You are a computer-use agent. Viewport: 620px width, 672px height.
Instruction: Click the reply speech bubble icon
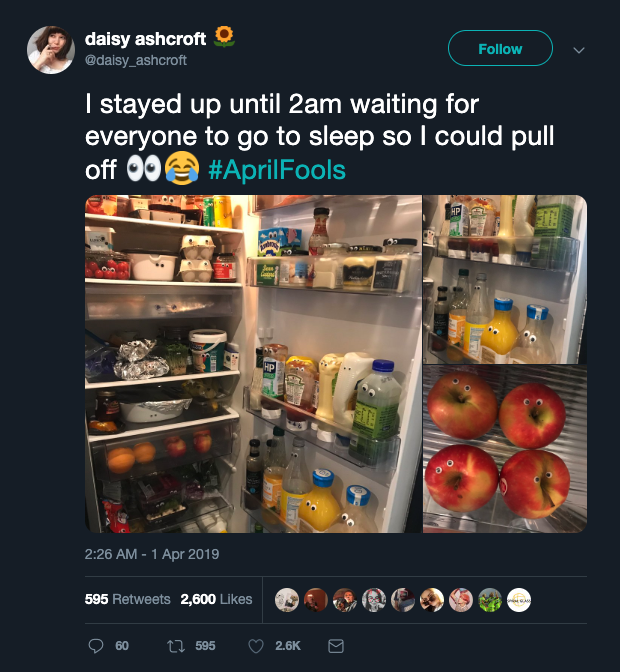96,646
